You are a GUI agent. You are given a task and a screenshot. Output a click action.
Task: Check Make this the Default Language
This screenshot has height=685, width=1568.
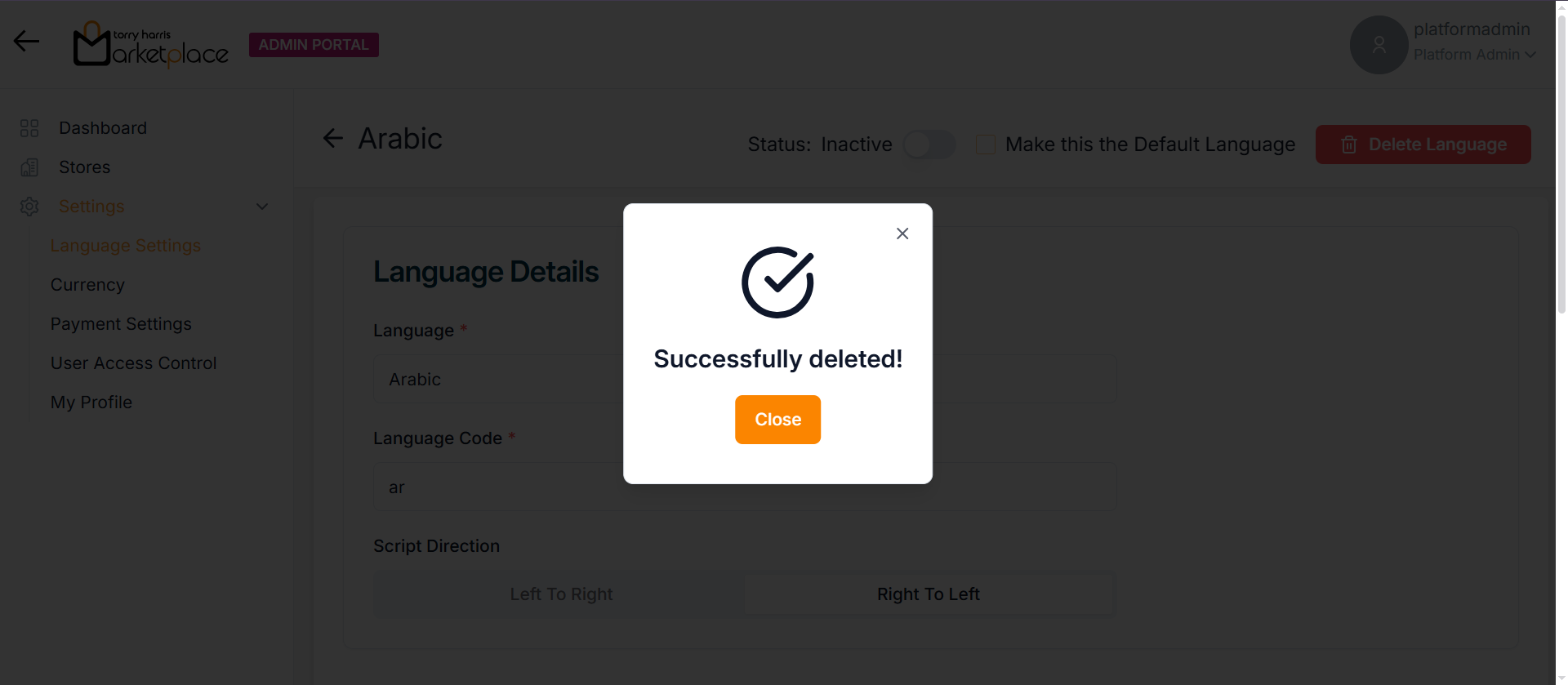coord(986,145)
